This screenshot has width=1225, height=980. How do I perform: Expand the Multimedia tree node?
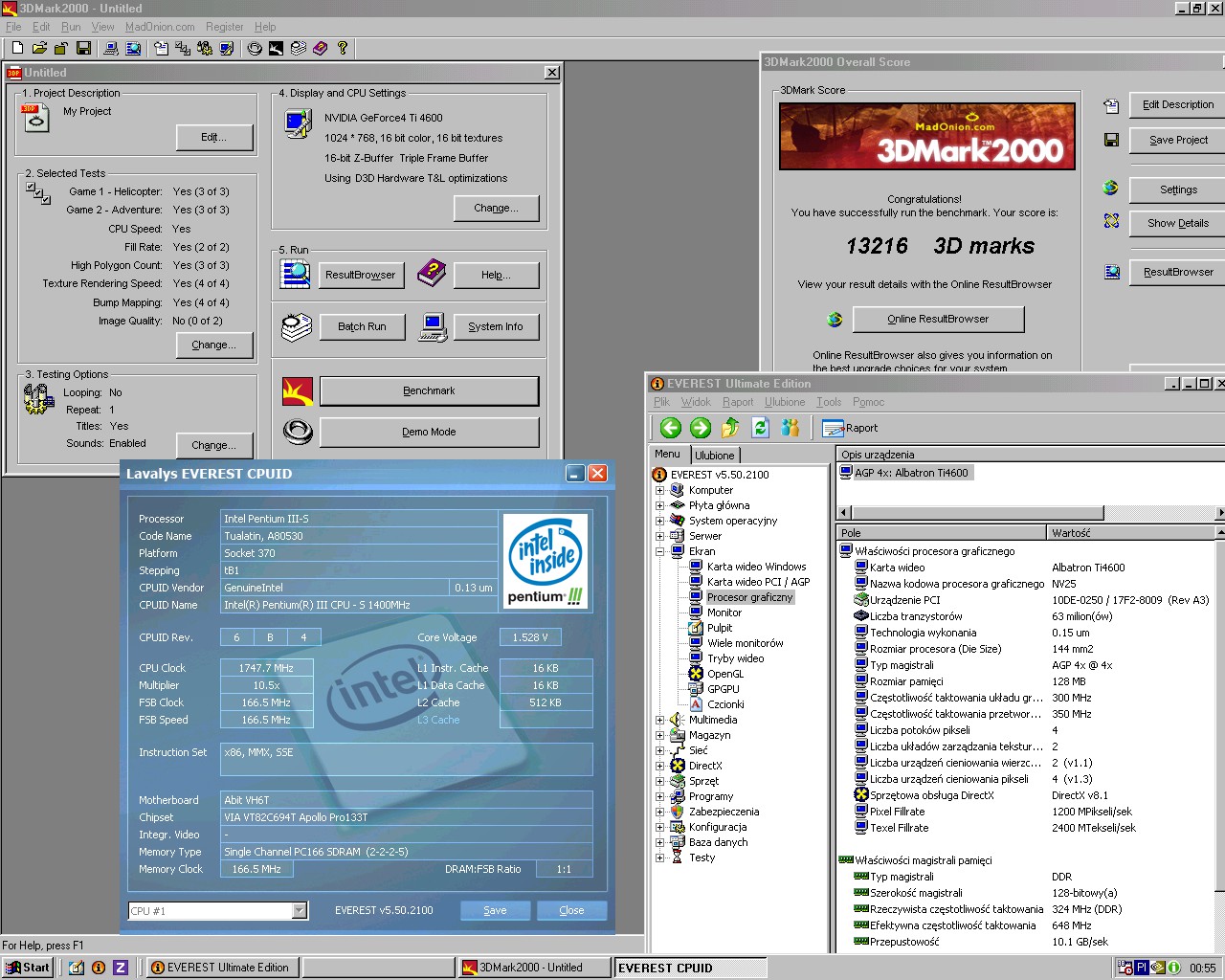(659, 720)
